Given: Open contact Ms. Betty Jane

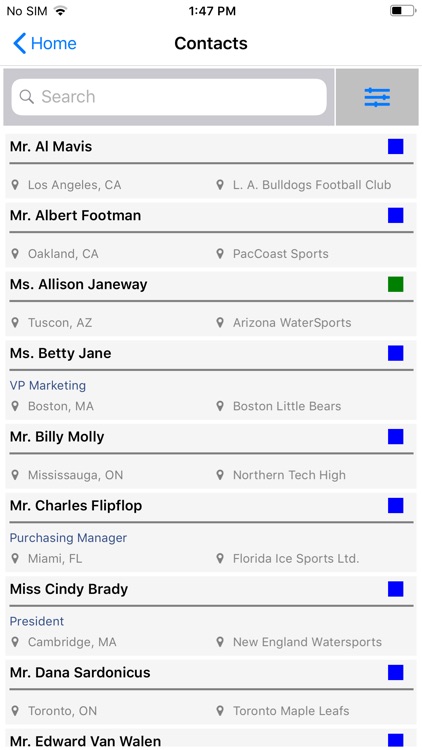Looking at the screenshot, I should (x=211, y=380).
